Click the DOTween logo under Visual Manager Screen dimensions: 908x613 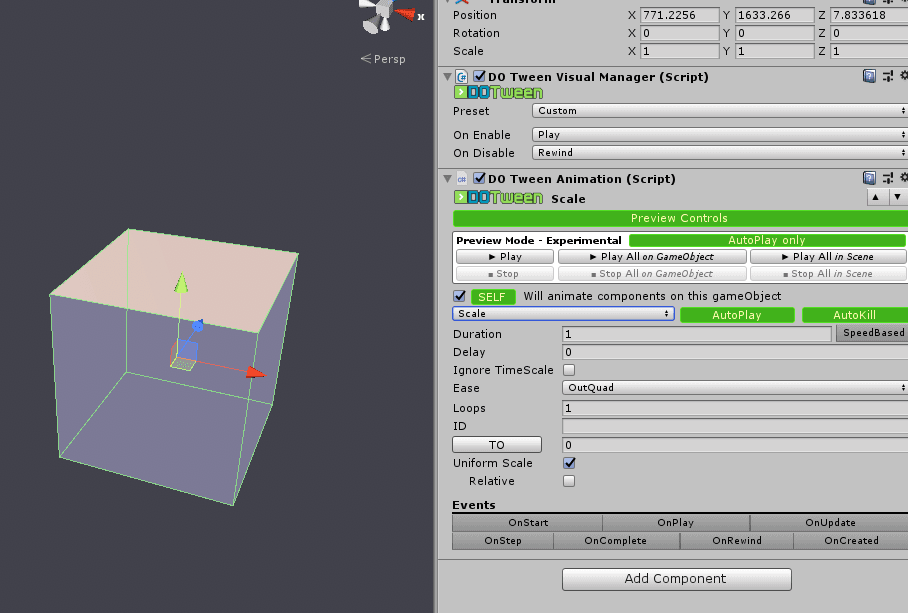click(x=499, y=93)
